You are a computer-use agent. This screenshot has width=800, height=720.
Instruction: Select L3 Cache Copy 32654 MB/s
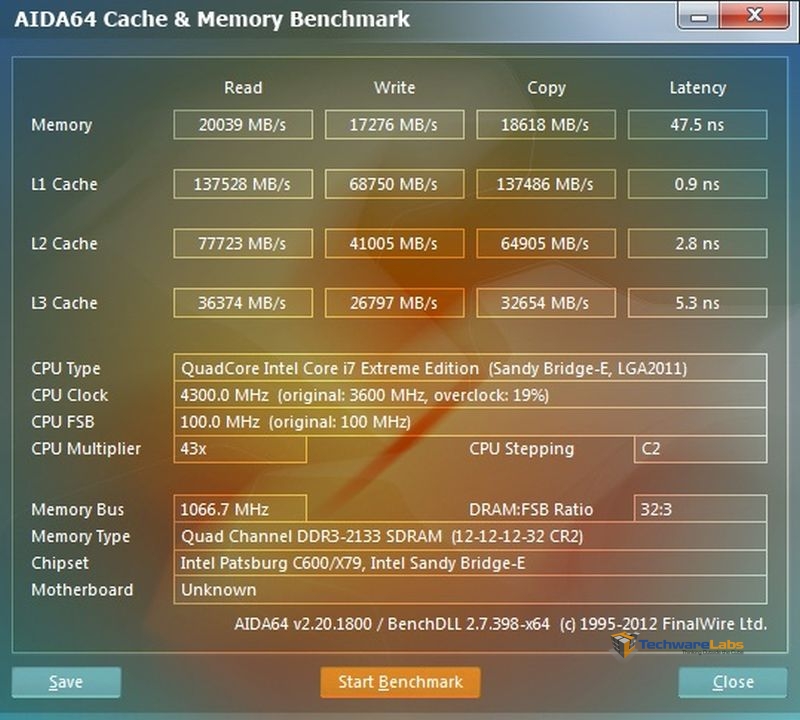coord(546,303)
